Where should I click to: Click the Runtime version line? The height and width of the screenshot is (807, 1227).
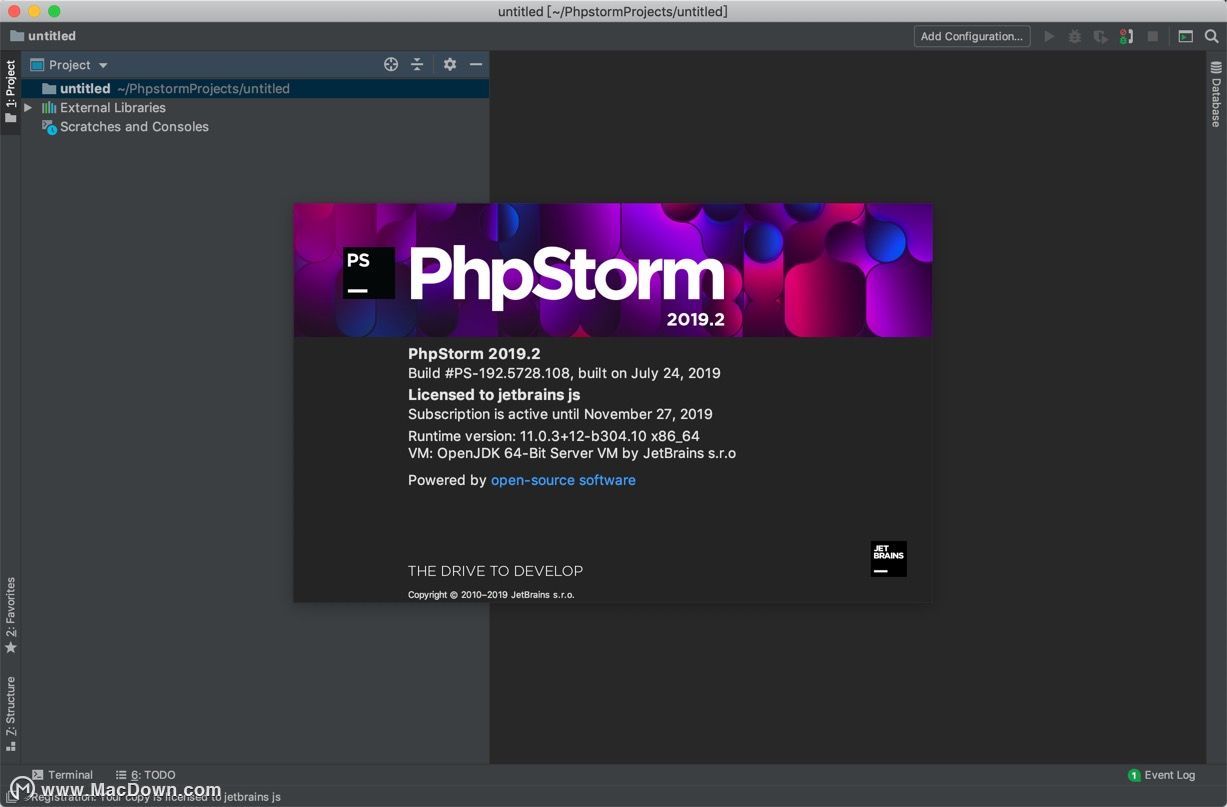click(x=554, y=436)
